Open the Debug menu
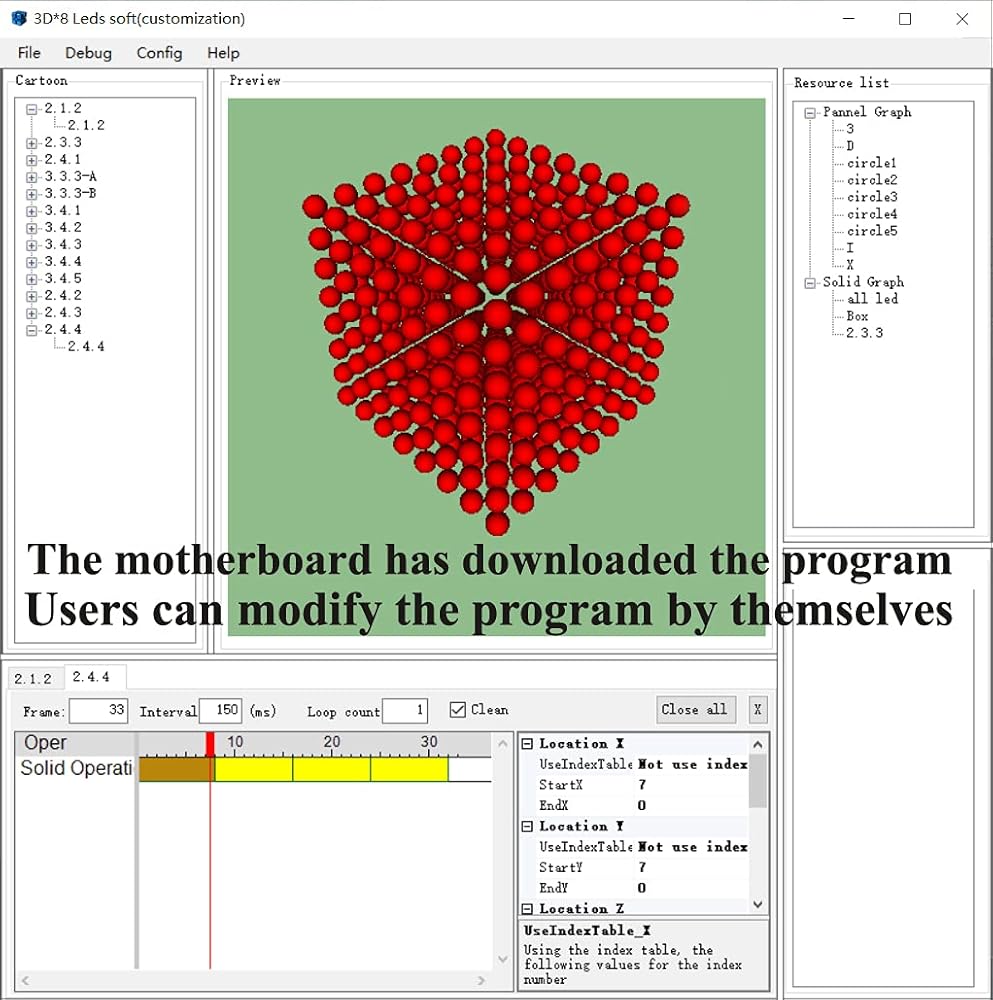 89,53
